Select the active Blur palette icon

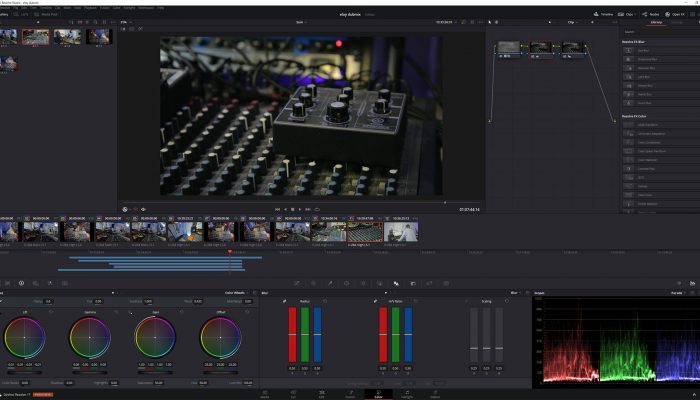396,283
